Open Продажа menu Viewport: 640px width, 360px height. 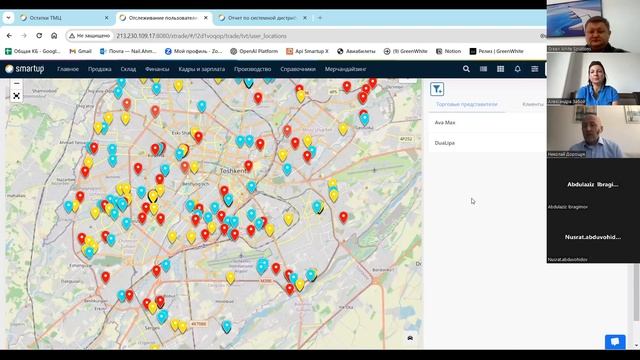click(100, 69)
